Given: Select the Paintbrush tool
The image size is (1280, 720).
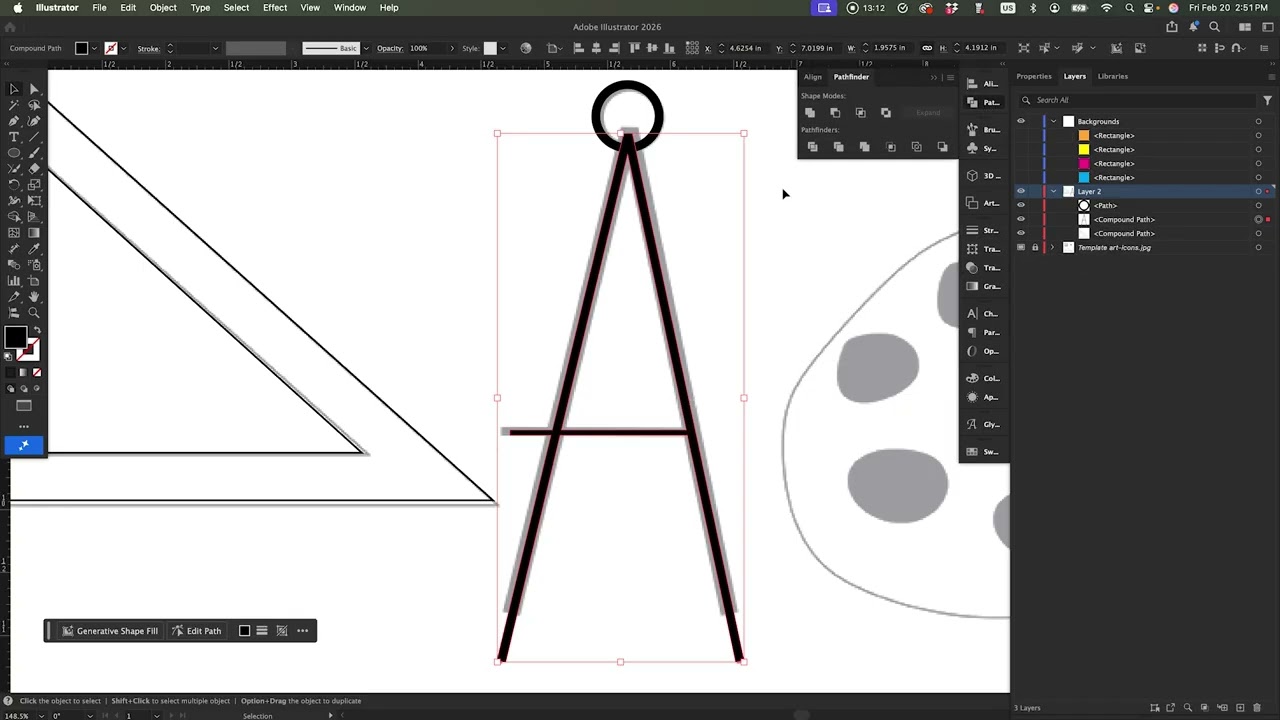Looking at the screenshot, I should pyautogui.click(x=34, y=153).
